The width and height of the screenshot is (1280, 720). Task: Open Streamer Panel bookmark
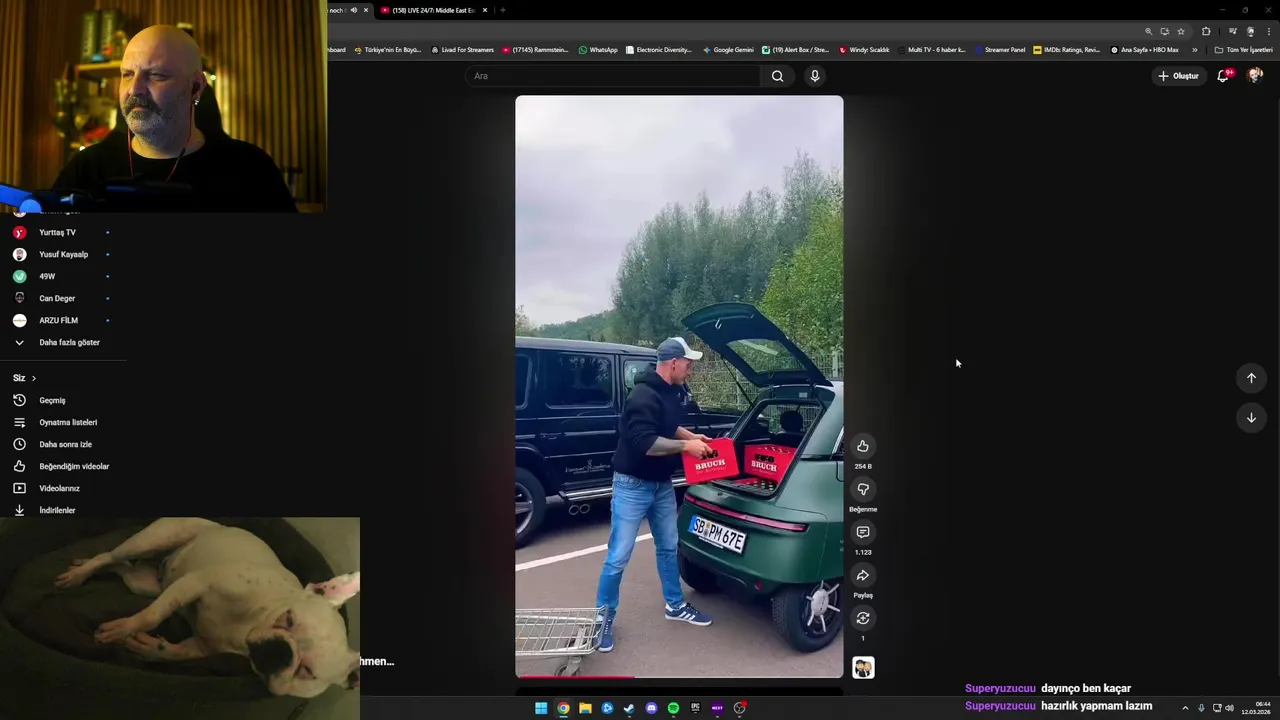coord(999,49)
